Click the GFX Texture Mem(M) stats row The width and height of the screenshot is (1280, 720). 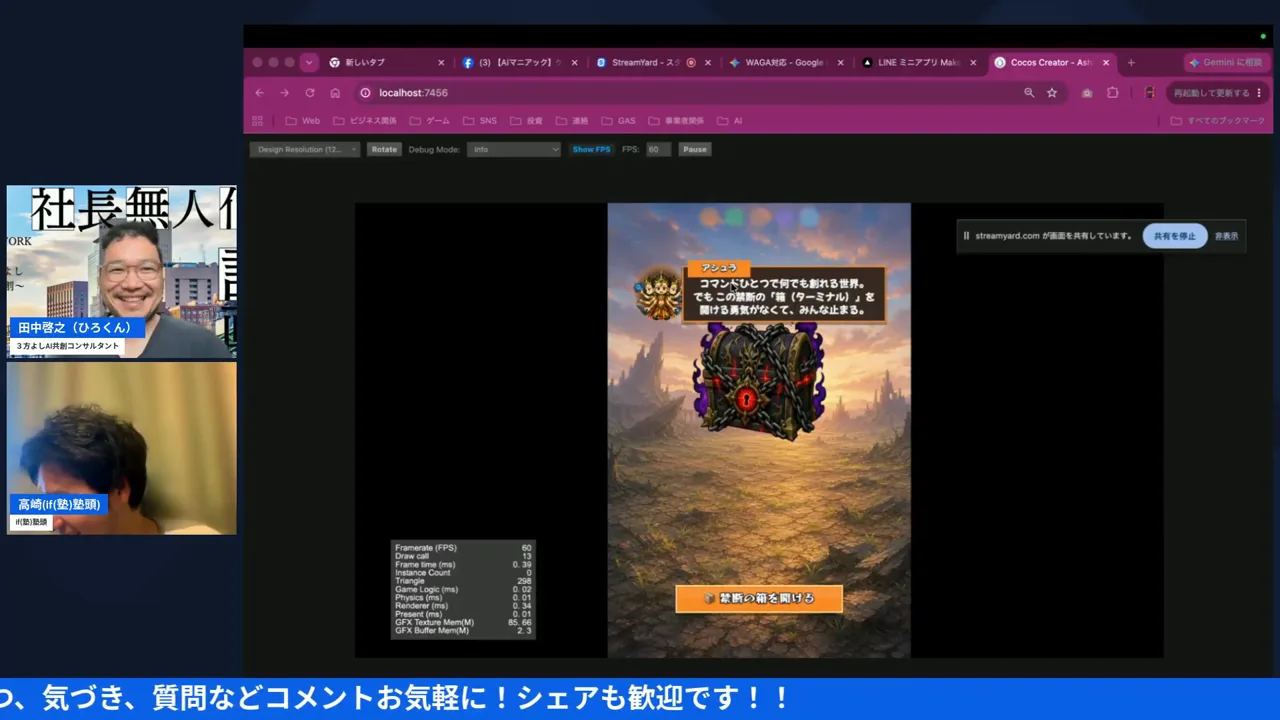[x=463, y=622]
